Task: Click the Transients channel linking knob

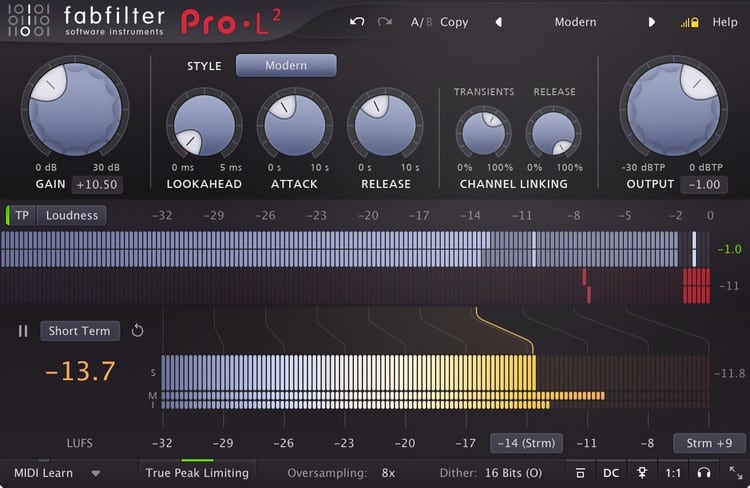Action: tap(484, 133)
